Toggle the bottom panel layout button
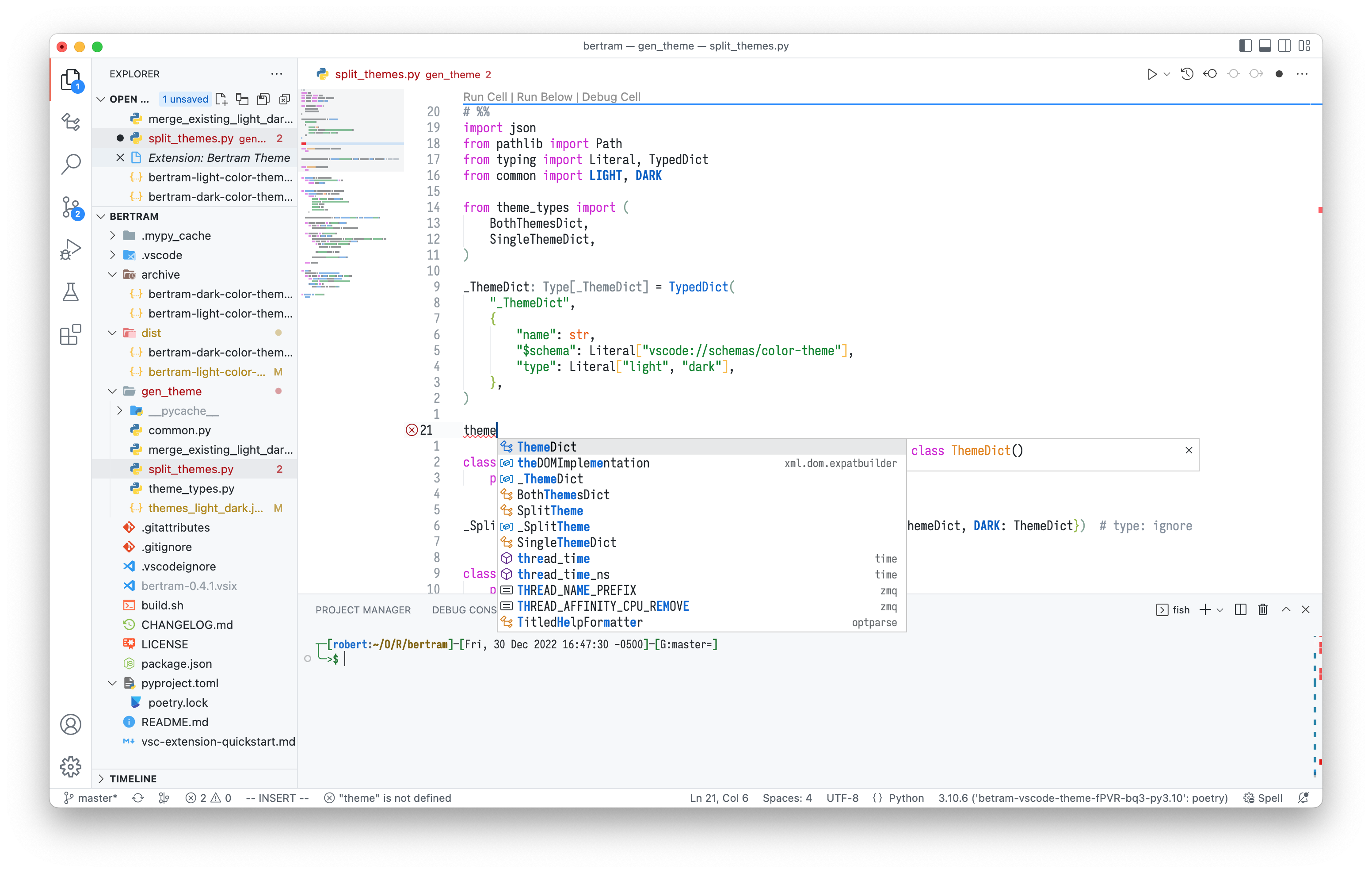This screenshot has height=873, width=1372. [1264, 46]
